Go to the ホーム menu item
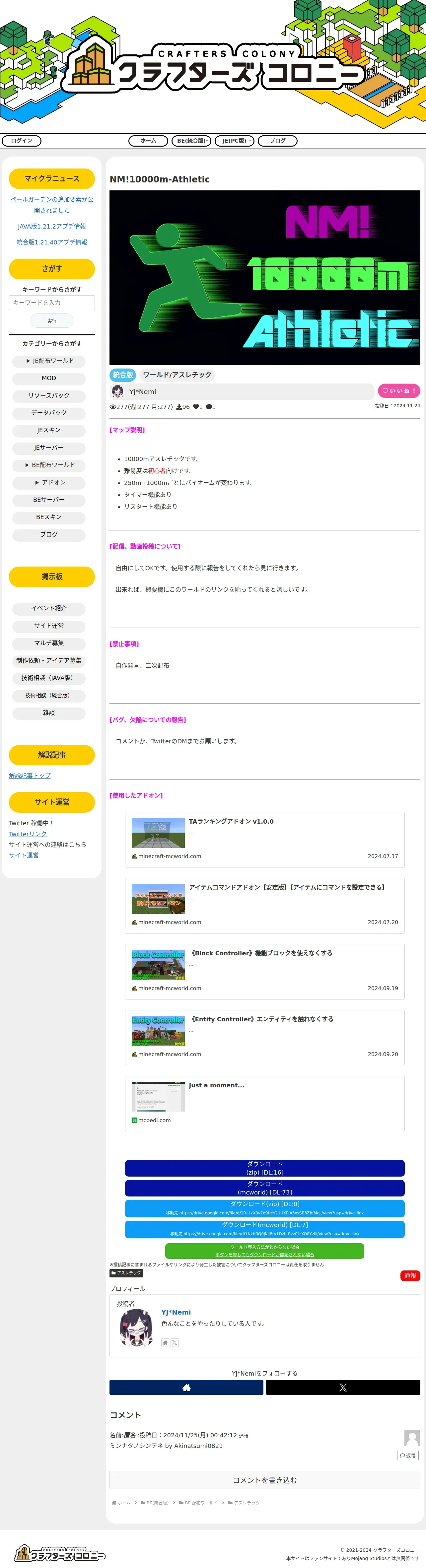This screenshot has height=1568, width=426. [148, 141]
